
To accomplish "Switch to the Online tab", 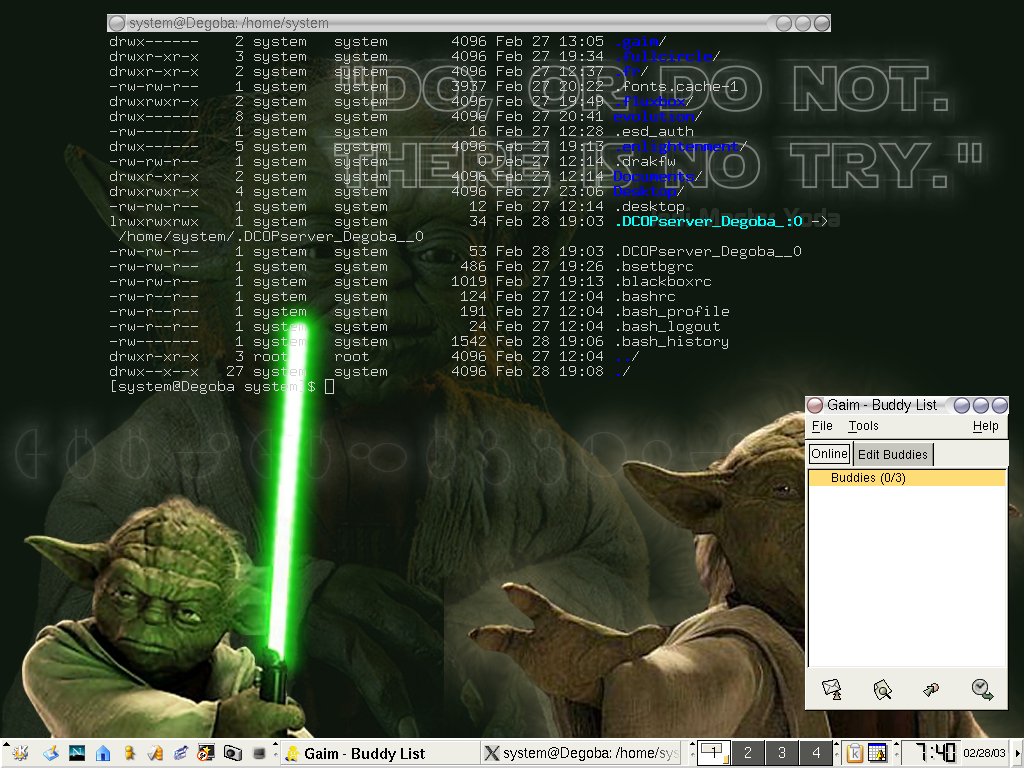I will pyautogui.click(x=829, y=454).
